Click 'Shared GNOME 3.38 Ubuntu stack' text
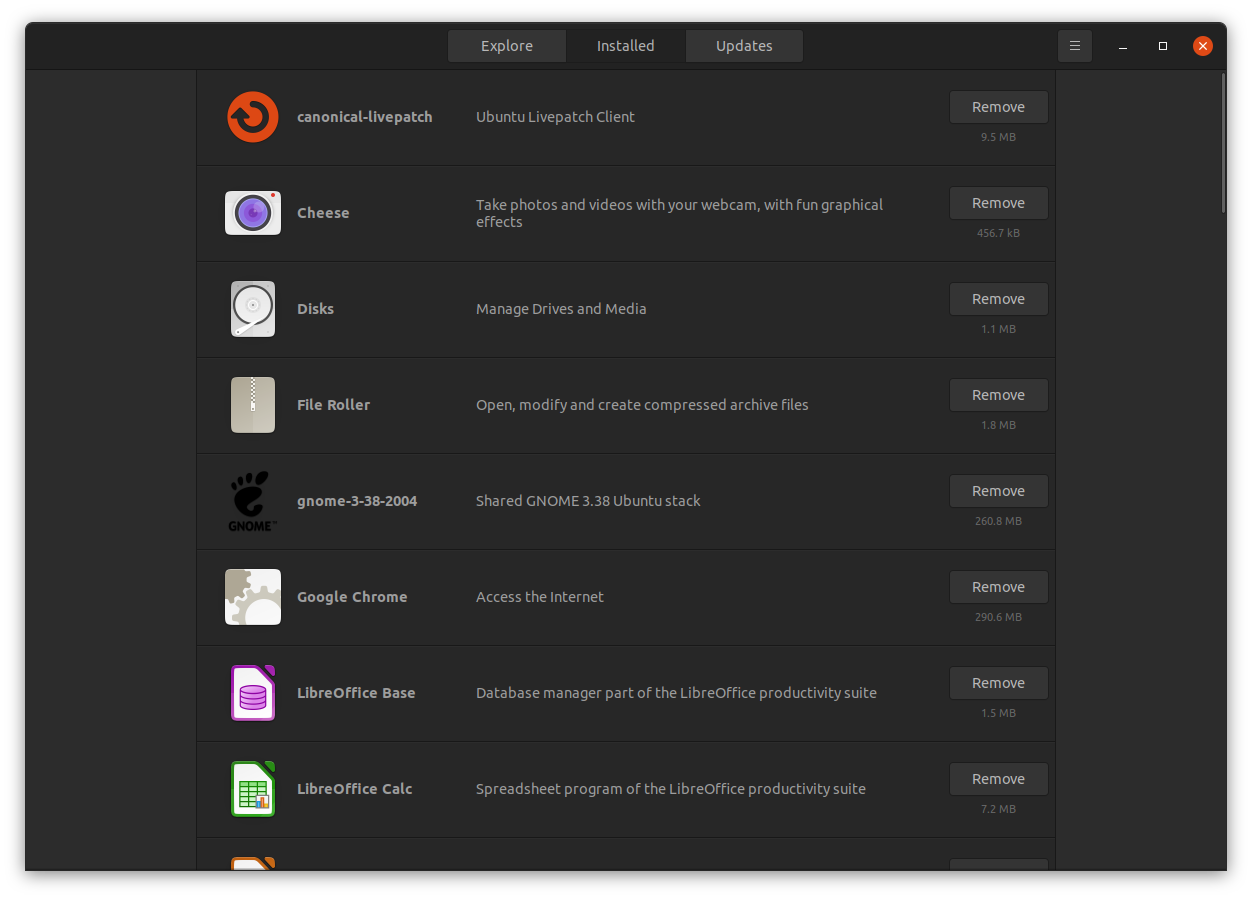 pyautogui.click(x=588, y=501)
